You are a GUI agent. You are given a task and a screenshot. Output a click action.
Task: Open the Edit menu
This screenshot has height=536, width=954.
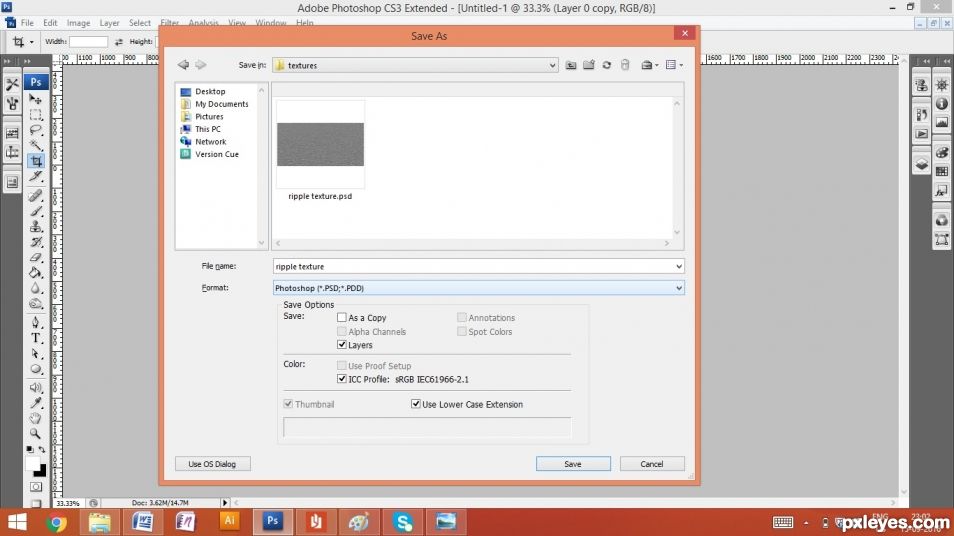(x=50, y=23)
